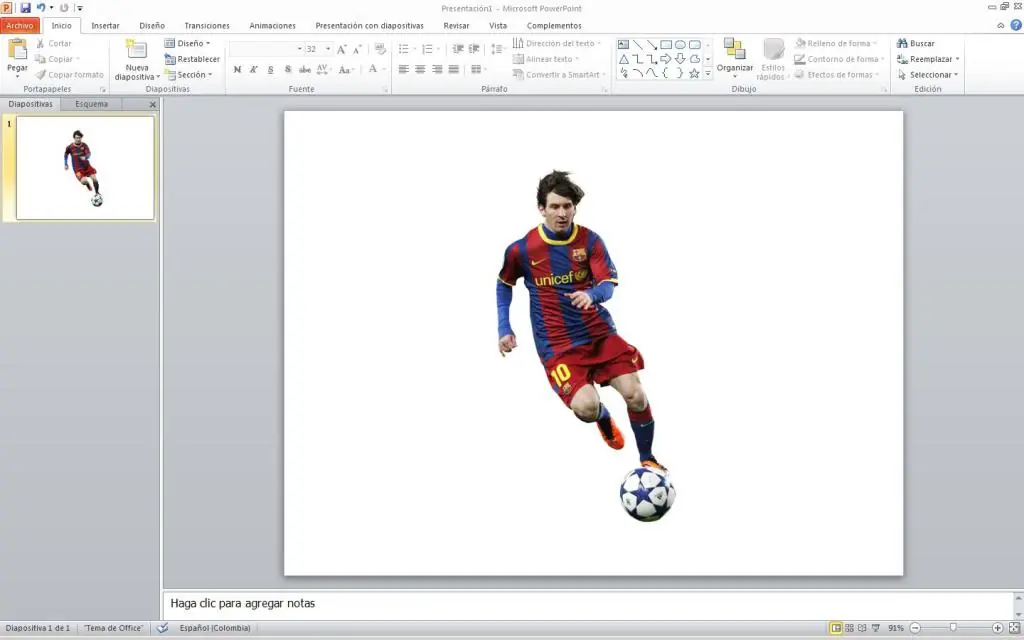Viewport: 1024px width, 640px height.
Task: Switch to Slide Sorter view
Action: (x=849, y=628)
